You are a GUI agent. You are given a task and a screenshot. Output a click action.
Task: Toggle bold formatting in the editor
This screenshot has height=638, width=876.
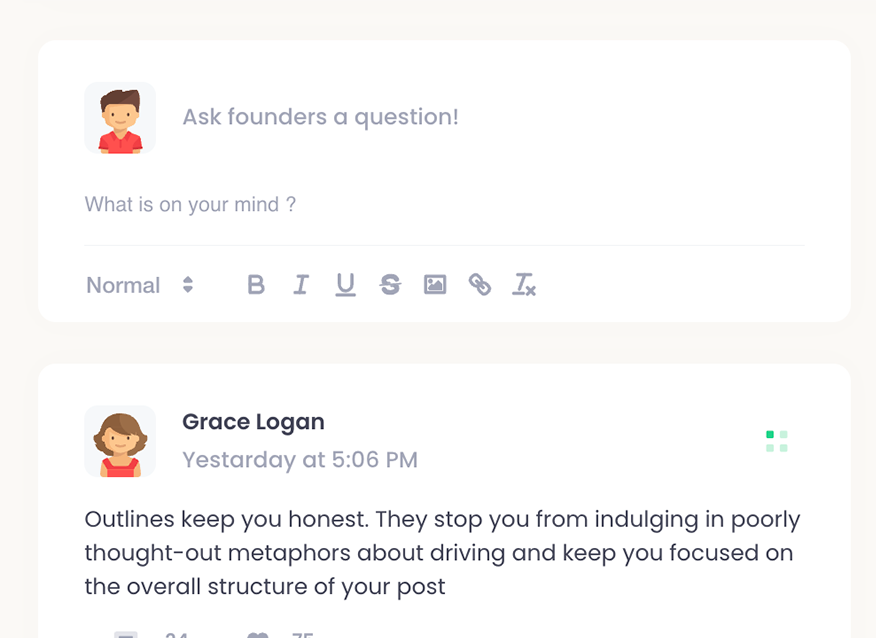tap(256, 285)
